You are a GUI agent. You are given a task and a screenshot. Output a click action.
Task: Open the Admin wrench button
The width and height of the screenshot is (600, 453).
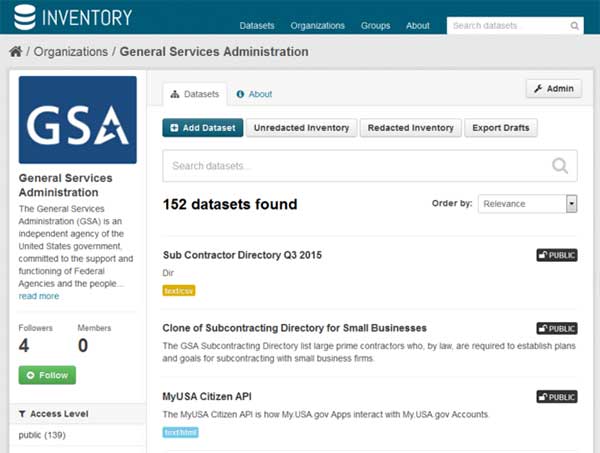[x=553, y=89]
